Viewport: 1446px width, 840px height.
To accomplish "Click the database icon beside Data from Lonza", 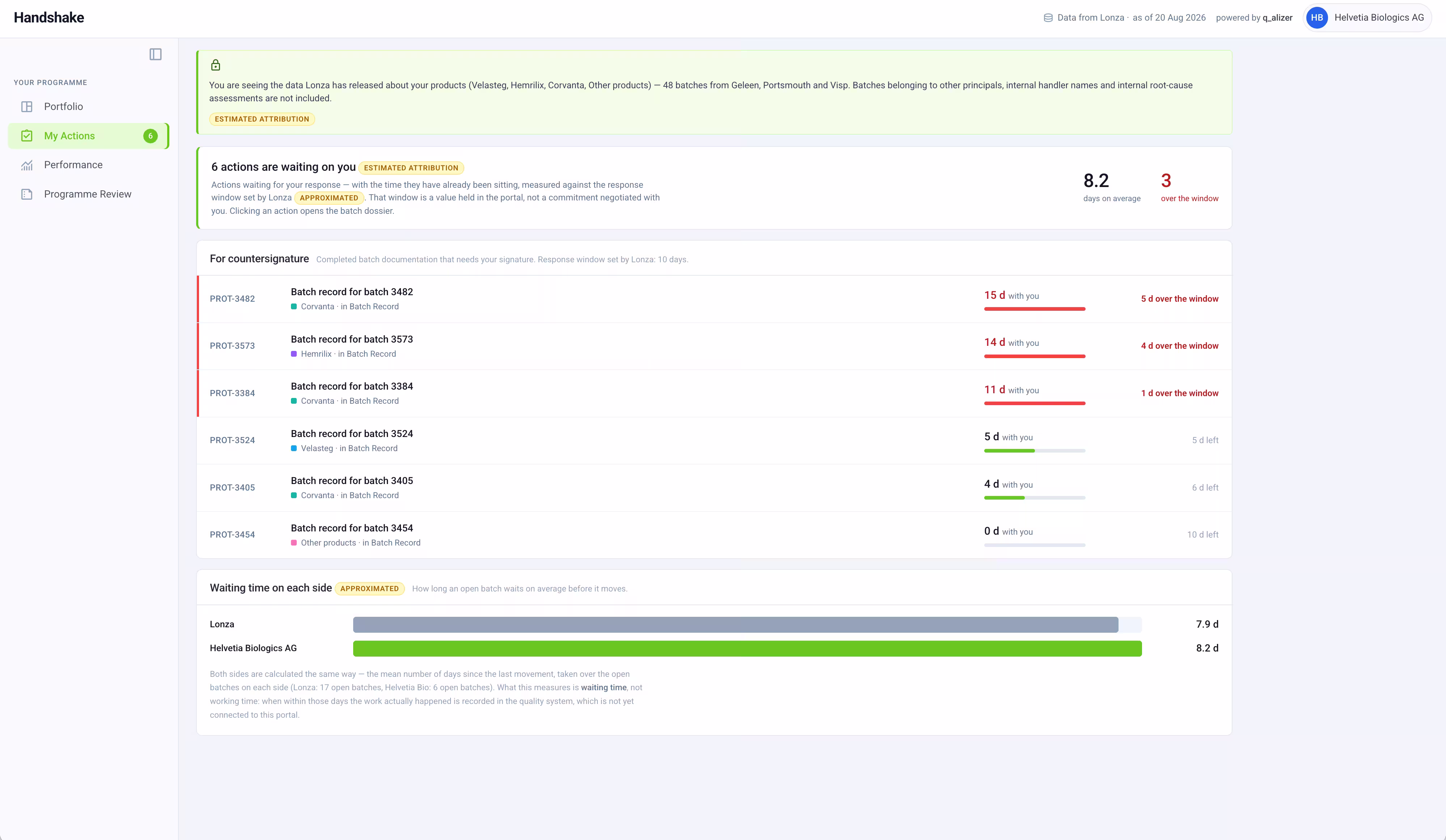I will pos(1048,18).
